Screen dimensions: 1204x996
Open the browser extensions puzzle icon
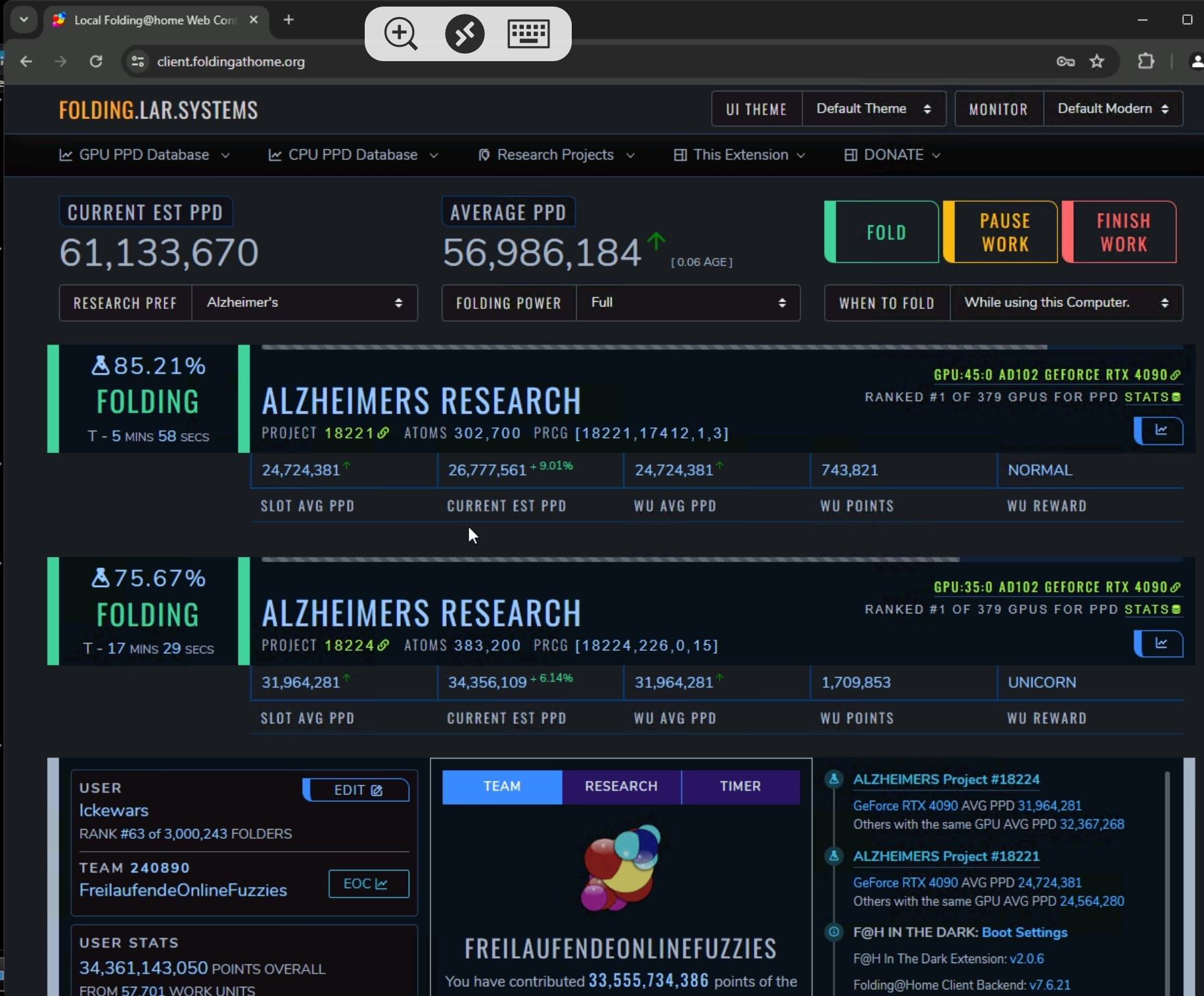(1146, 61)
